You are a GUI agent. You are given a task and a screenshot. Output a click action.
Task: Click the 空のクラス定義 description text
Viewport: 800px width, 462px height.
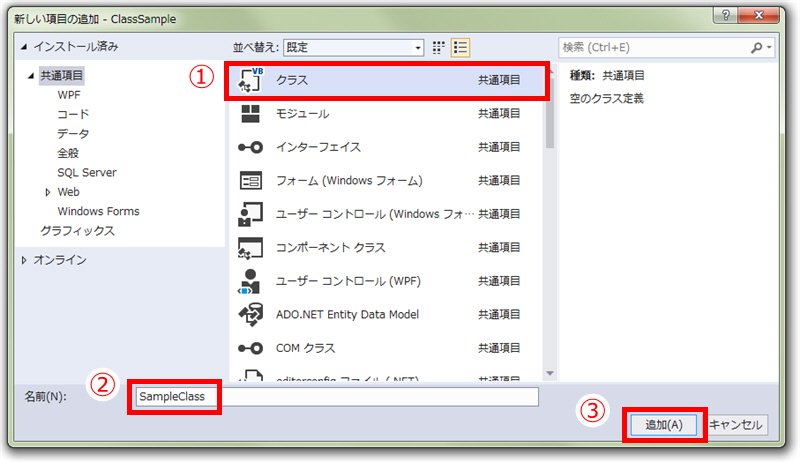point(607,98)
